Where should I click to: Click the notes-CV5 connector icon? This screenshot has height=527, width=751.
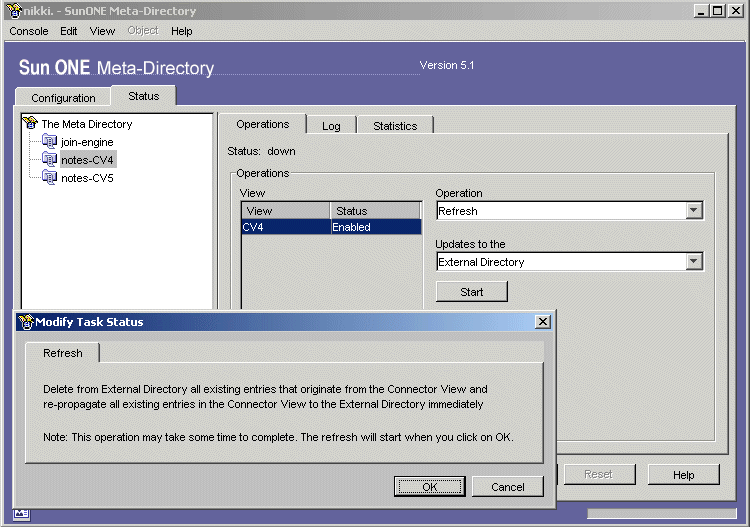pos(49,177)
